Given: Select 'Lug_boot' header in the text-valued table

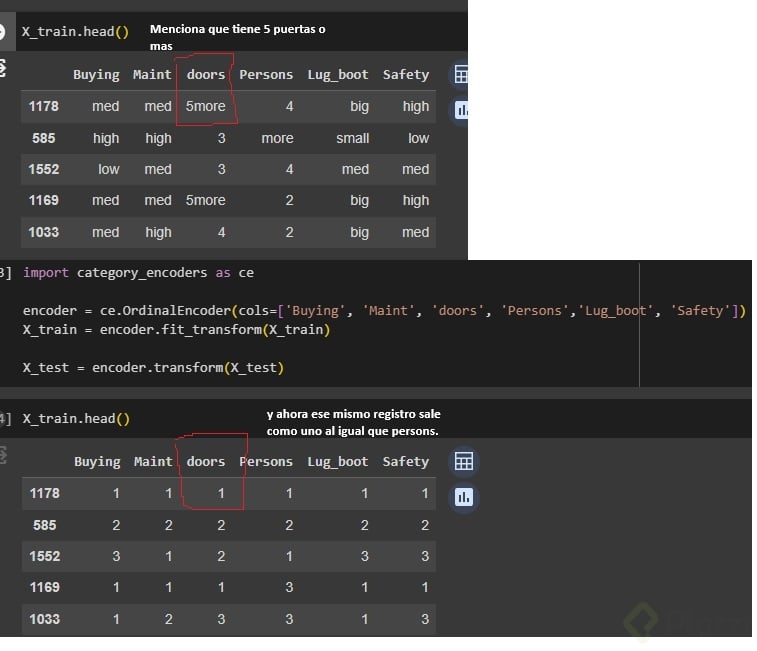Looking at the screenshot, I should [338, 75].
